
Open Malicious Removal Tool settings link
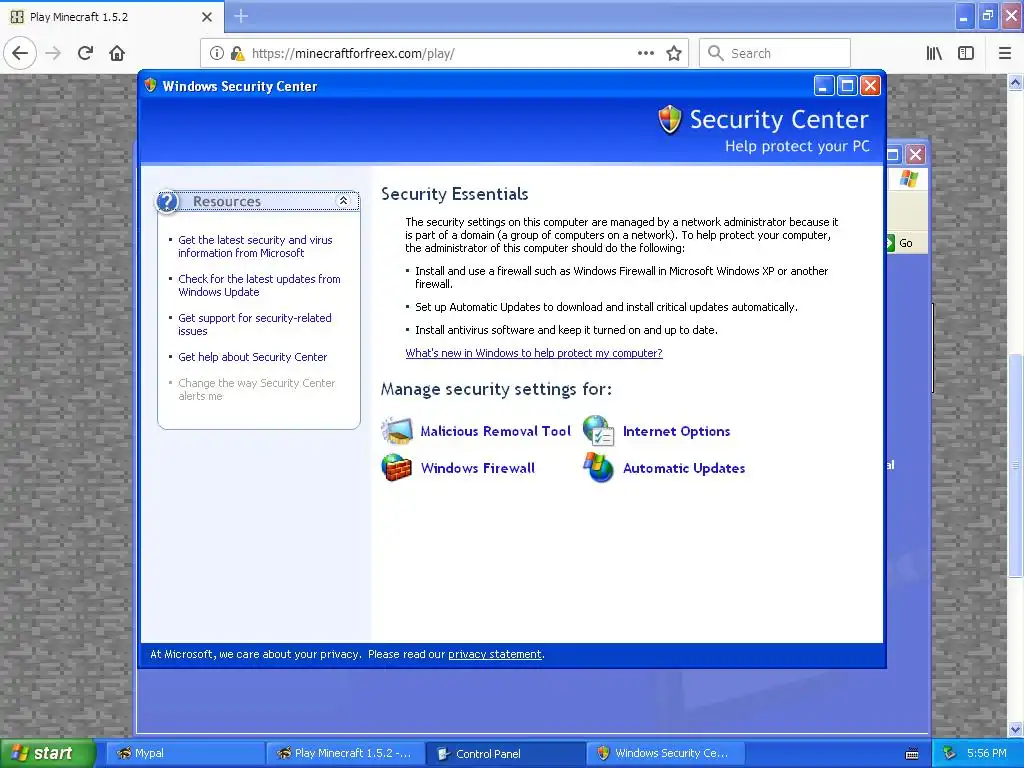tap(496, 431)
